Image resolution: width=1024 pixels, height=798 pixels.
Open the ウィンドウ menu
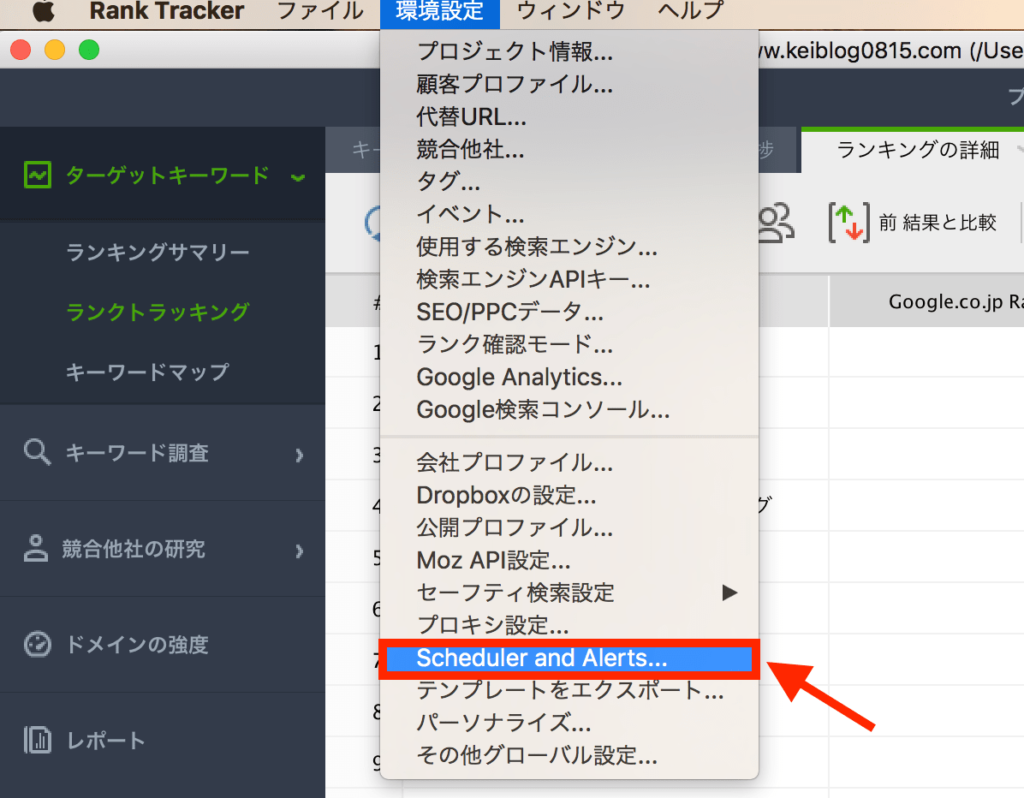click(571, 10)
